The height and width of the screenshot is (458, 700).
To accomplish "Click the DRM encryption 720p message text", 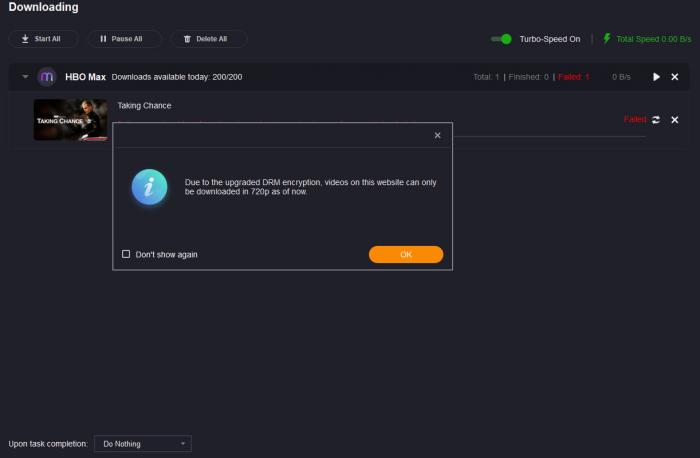I will pos(310,187).
